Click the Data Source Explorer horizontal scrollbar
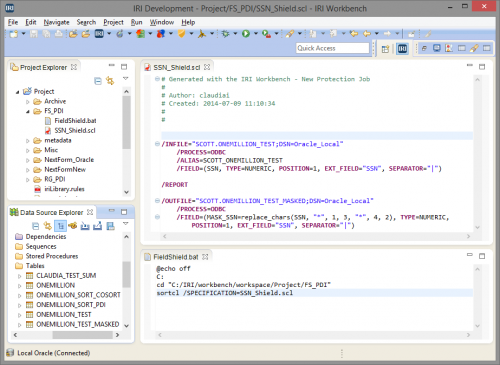 coord(82,335)
